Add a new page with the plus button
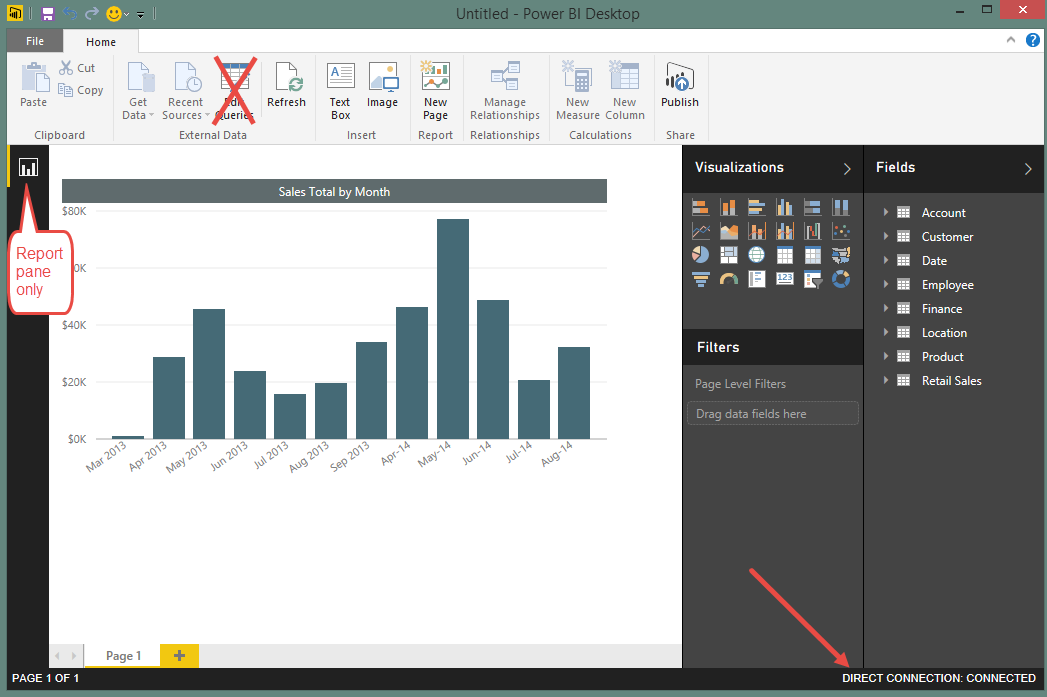The image size is (1047, 697). [180, 656]
